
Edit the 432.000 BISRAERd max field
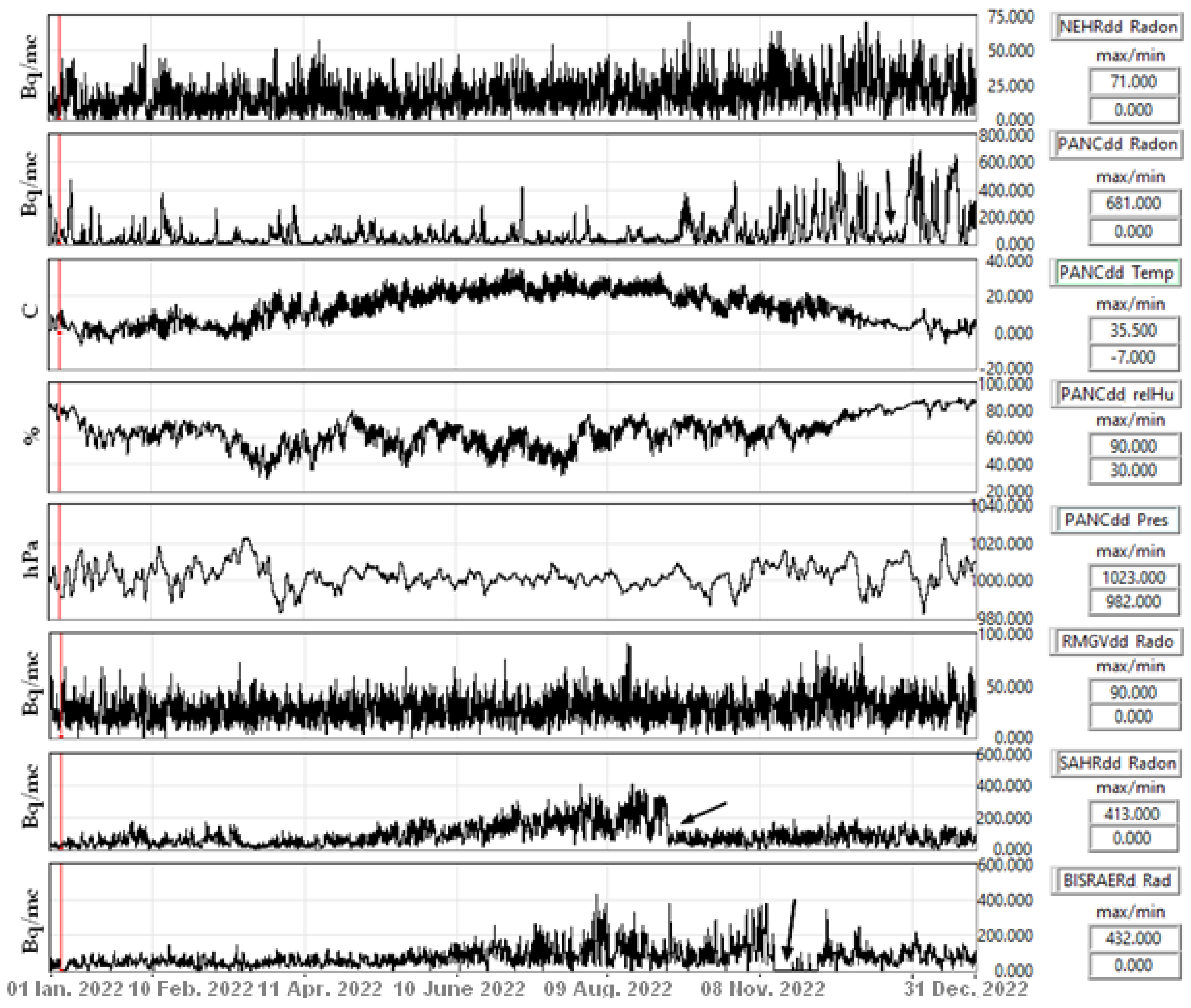(x=1133, y=938)
